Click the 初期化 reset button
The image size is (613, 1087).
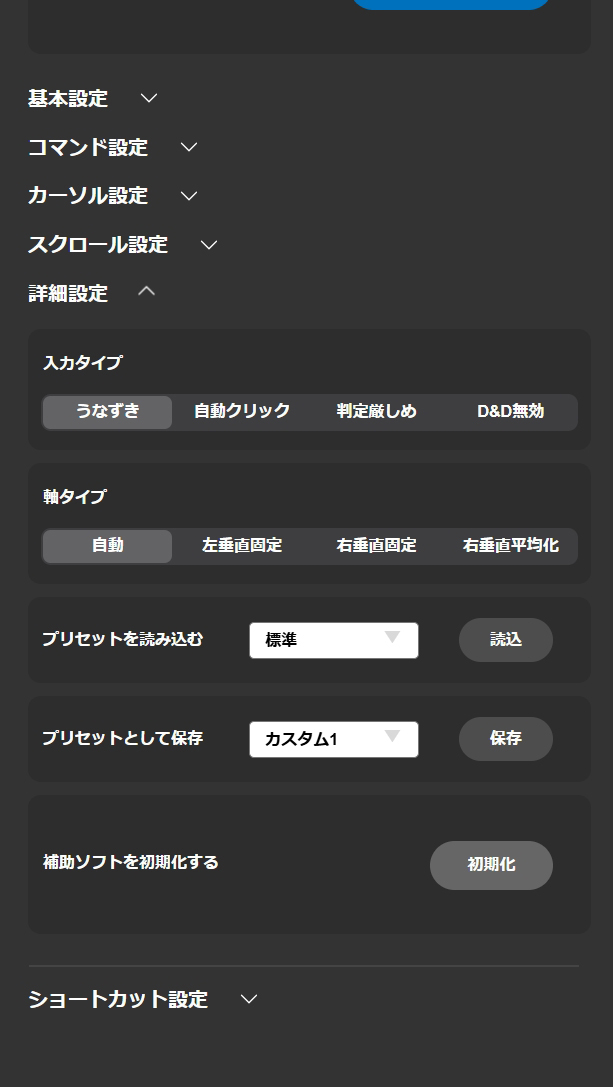pos(491,865)
